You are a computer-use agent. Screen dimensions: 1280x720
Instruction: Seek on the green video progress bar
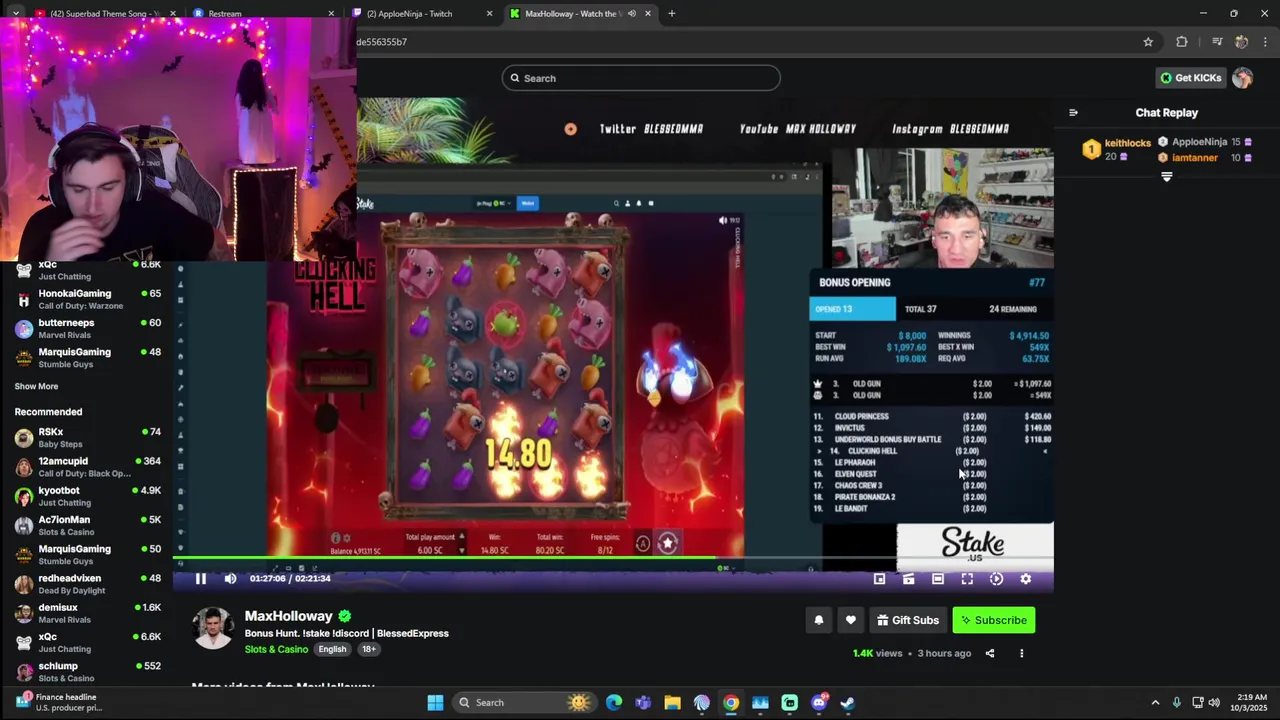pos(613,558)
